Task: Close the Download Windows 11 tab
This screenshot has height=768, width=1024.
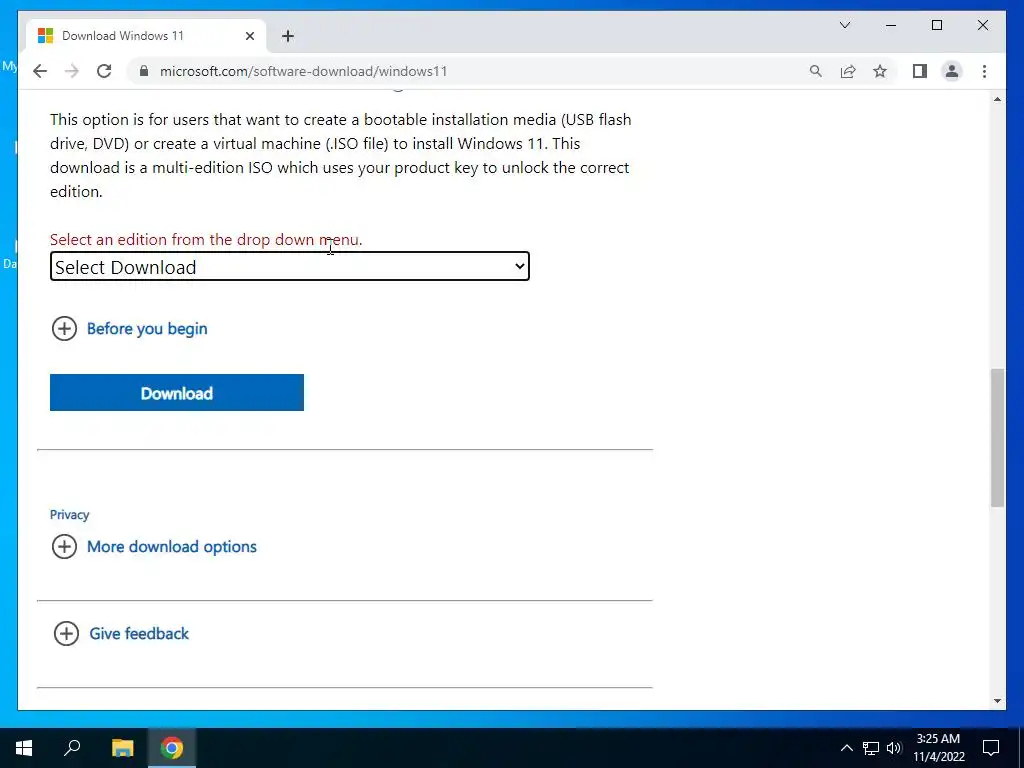Action: coord(249,36)
